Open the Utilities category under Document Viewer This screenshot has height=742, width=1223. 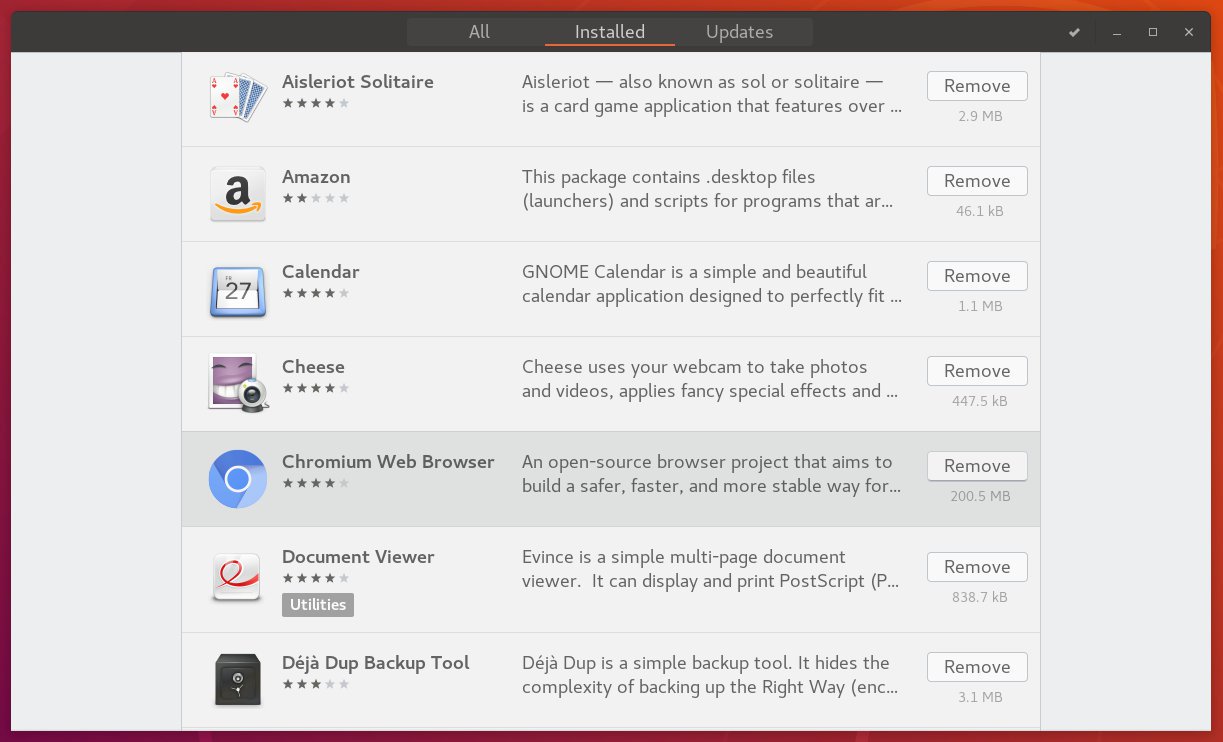pos(318,604)
